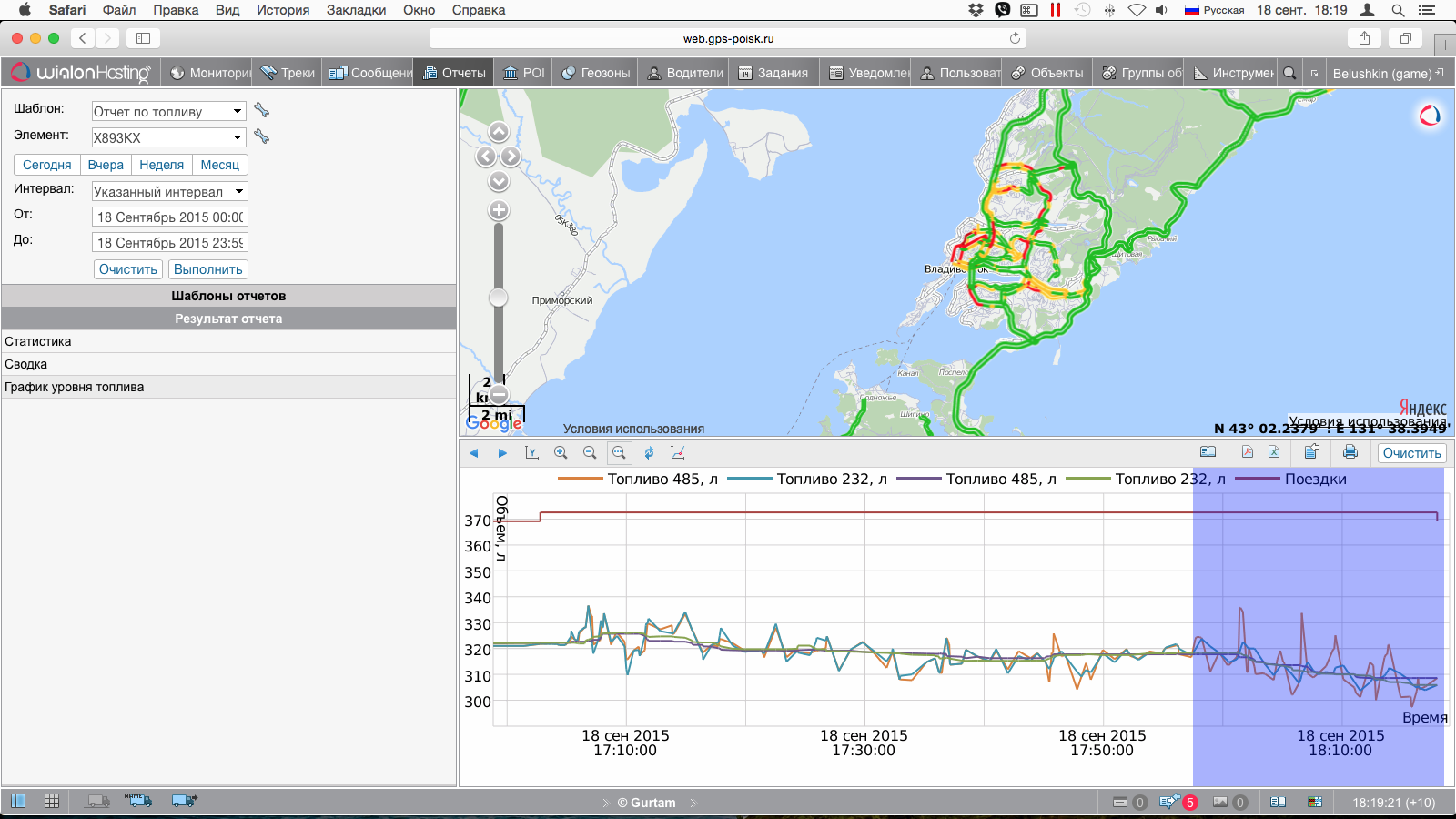The height and width of the screenshot is (819, 1456).
Task: Expand the Элемент dropdown showing X893KX
Action: pyautogui.click(x=168, y=137)
